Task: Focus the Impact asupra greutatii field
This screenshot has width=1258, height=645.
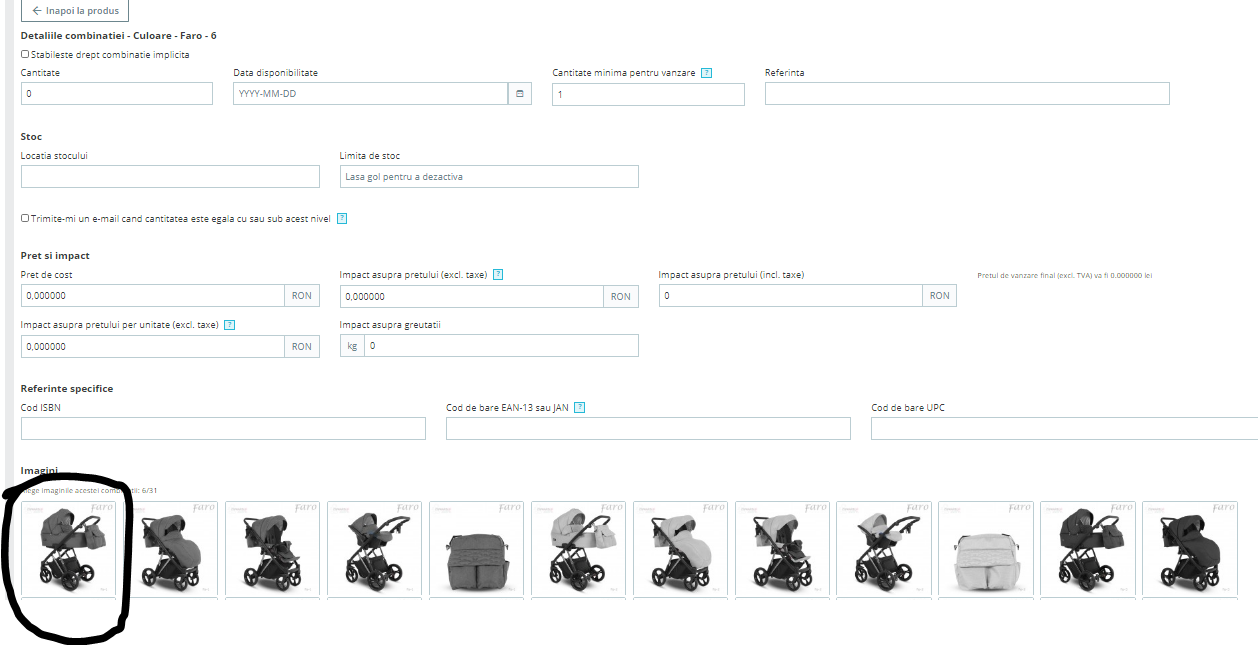Action: (501, 346)
